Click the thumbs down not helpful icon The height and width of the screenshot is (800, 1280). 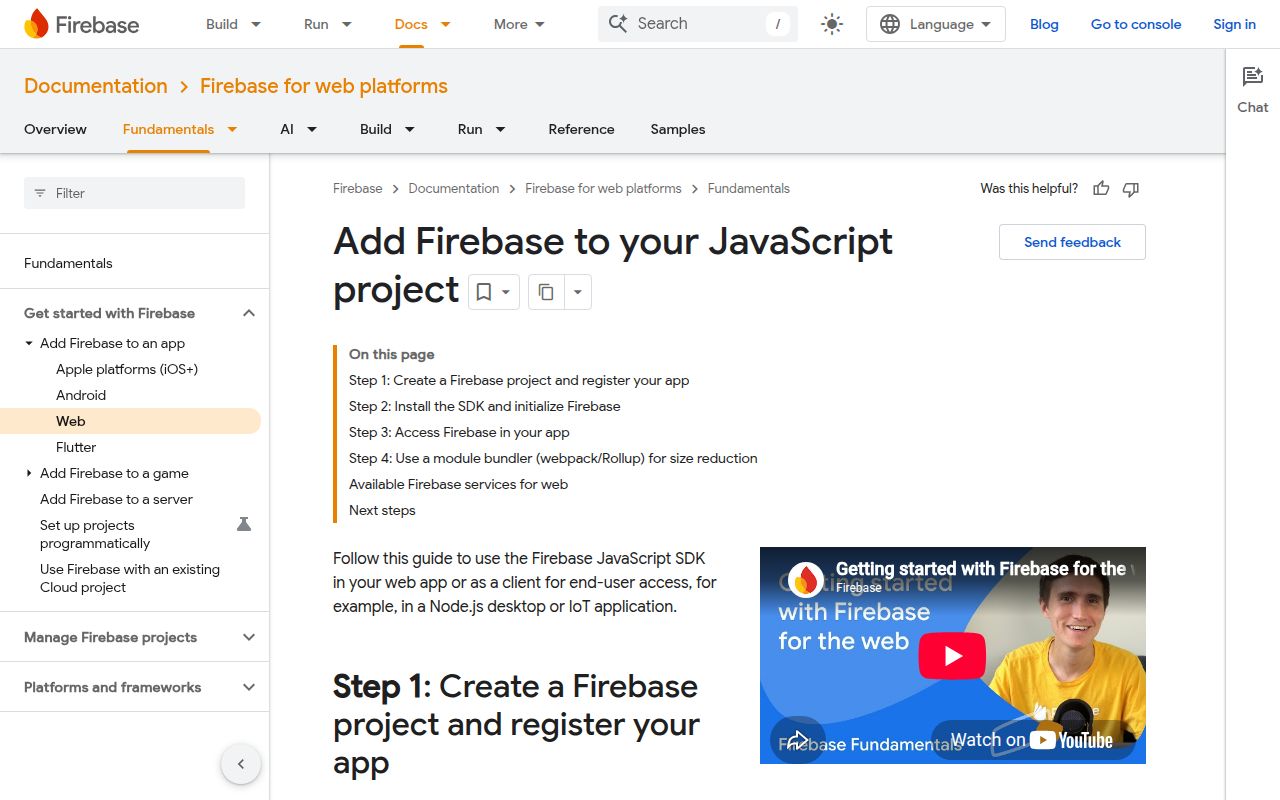click(1131, 188)
